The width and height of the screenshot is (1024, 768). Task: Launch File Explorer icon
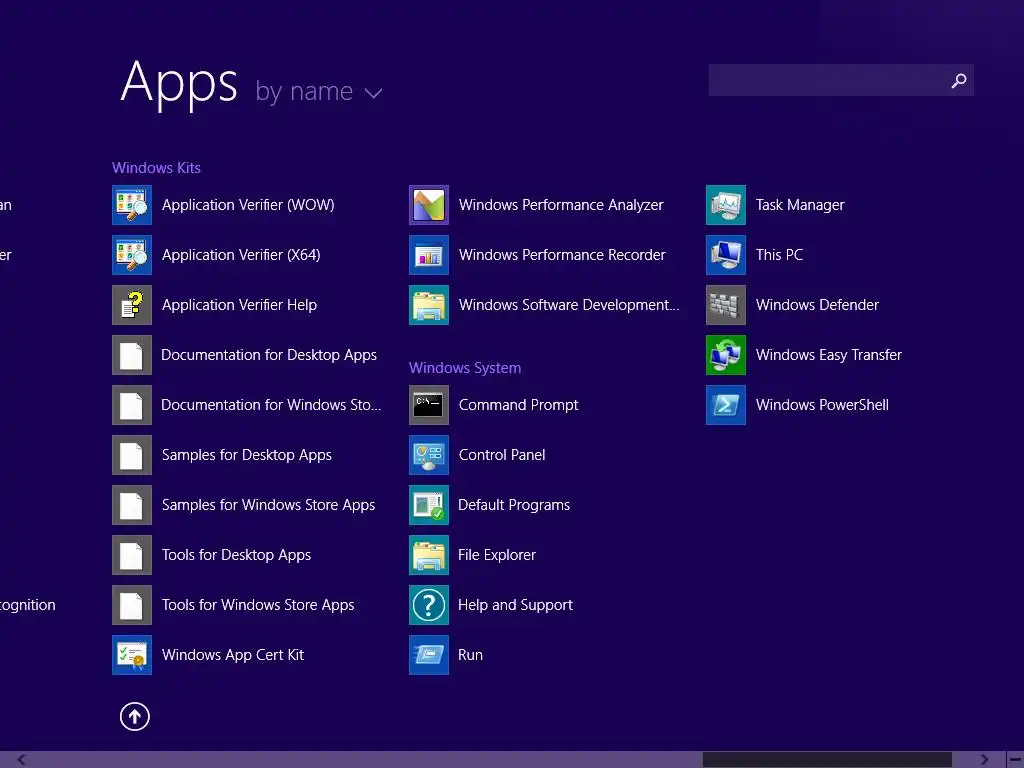pyautogui.click(x=429, y=555)
